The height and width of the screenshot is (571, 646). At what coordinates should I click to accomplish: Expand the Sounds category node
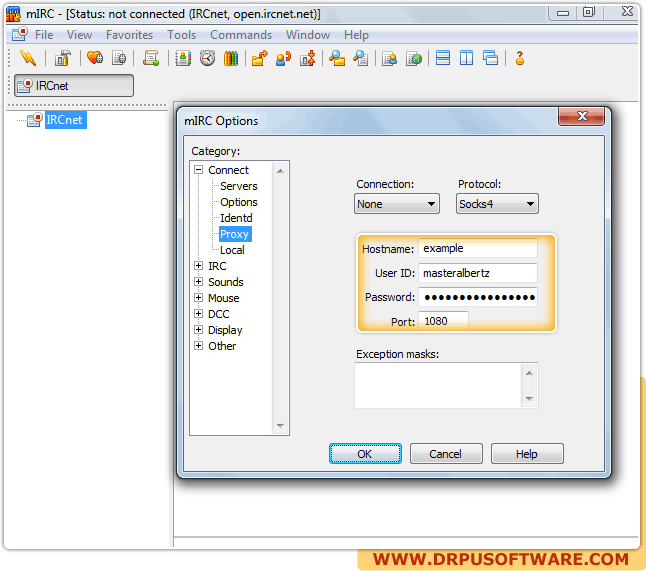[x=199, y=282]
